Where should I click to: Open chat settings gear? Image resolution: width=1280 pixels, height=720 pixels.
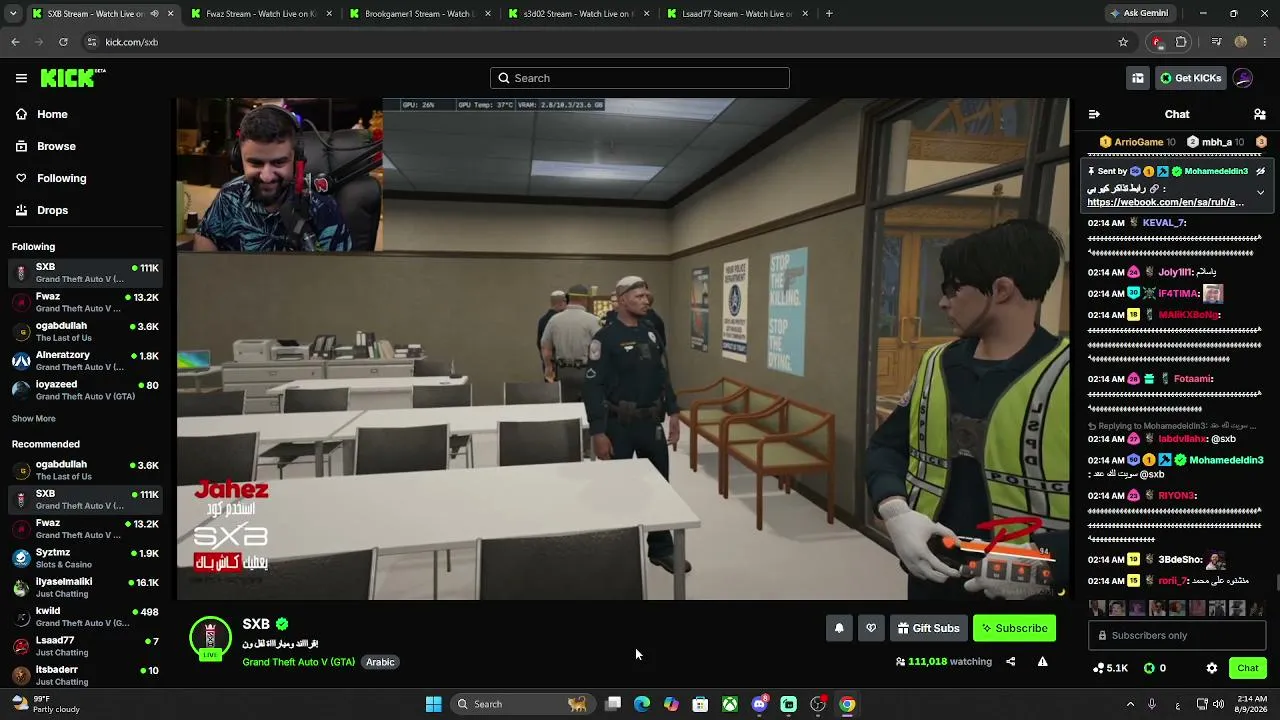[1212, 668]
